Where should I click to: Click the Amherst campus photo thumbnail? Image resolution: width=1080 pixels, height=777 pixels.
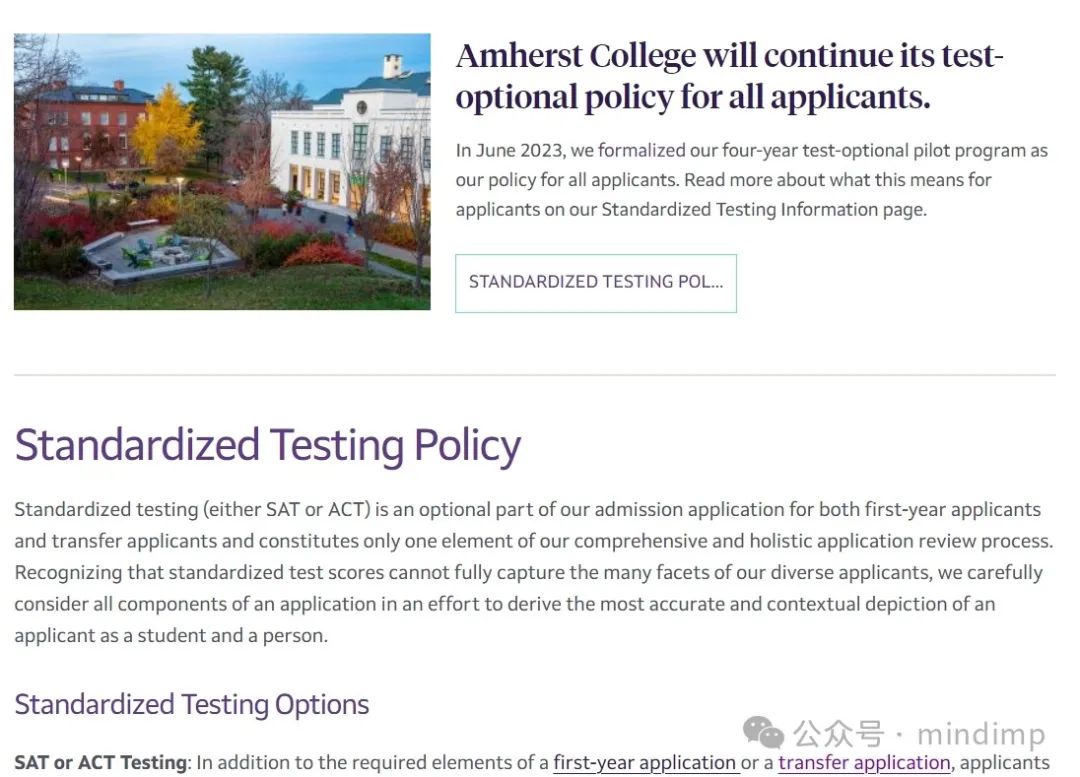[222, 172]
